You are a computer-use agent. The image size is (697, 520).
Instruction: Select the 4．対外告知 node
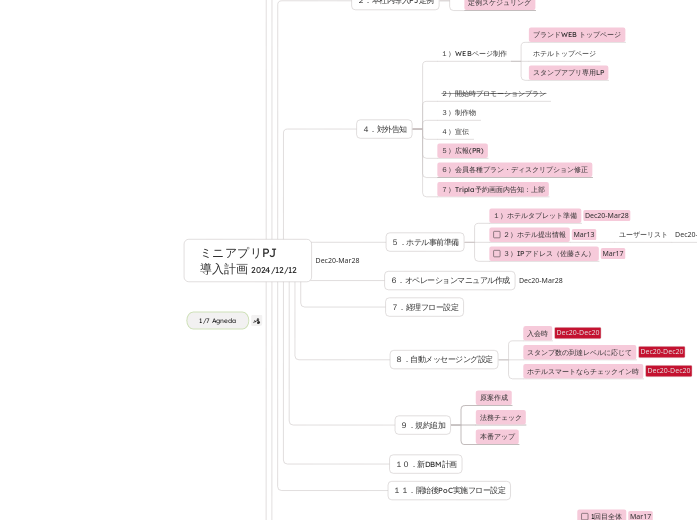click(x=385, y=129)
